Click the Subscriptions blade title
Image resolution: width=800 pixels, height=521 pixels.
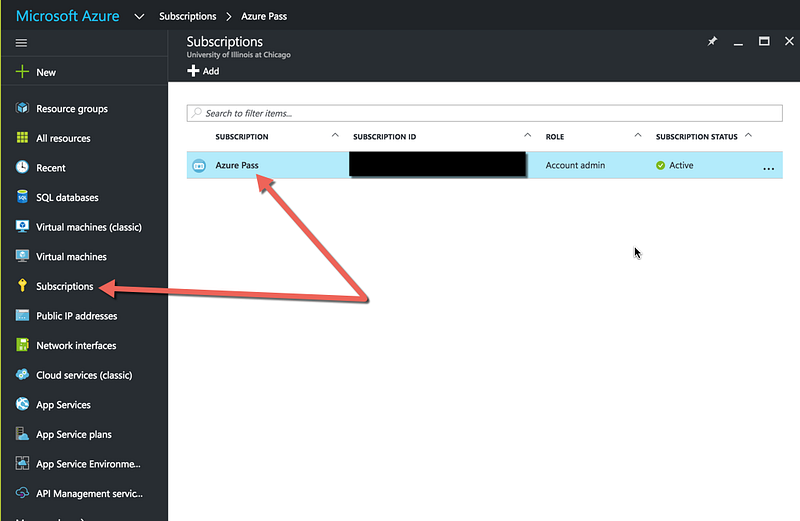[224, 41]
